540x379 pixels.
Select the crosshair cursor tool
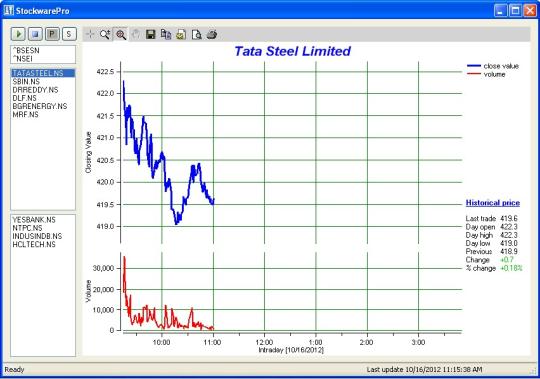click(90, 34)
